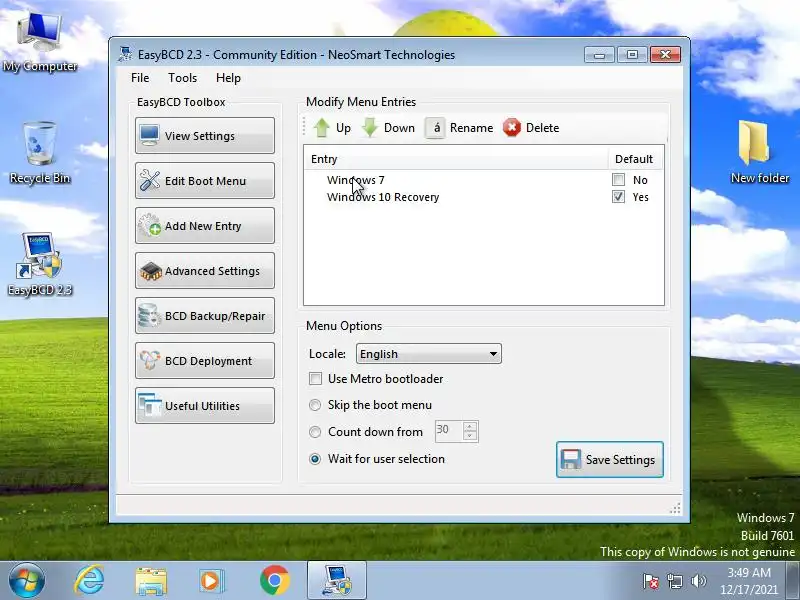Click the EasyBCD title bar icon

pos(125,54)
